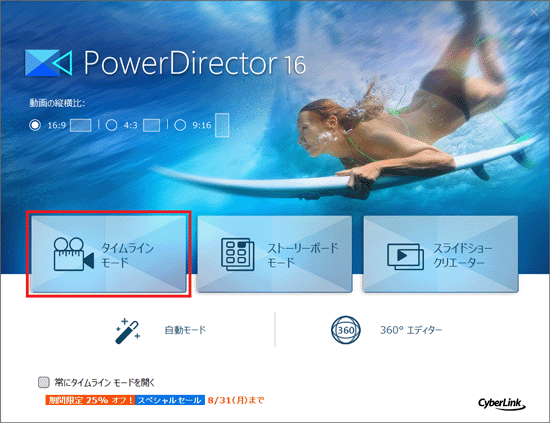Image resolution: width=550 pixels, height=423 pixels.
Task: Click the タイムライン モード button label
Action: coord(128,255)
